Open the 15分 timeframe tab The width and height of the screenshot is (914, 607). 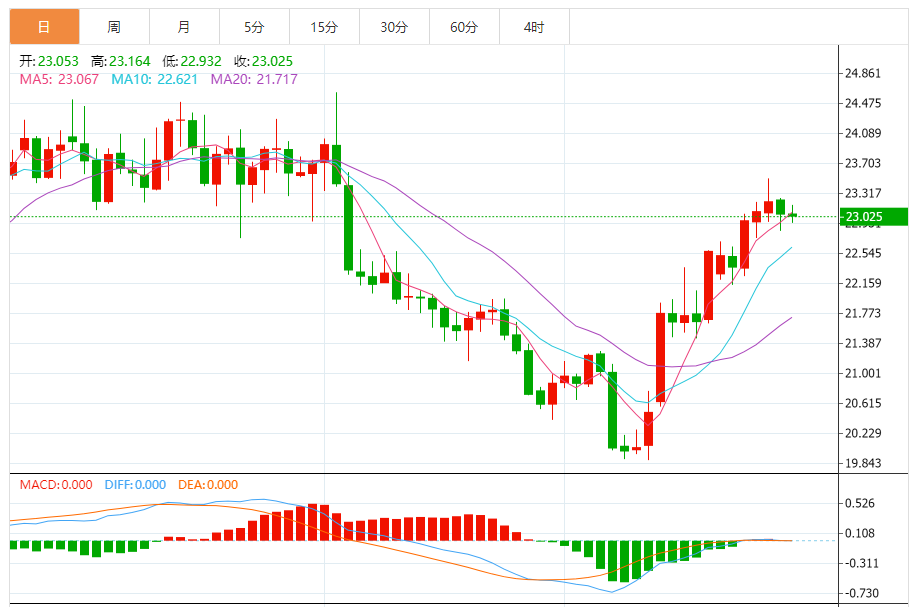point(324,27)
